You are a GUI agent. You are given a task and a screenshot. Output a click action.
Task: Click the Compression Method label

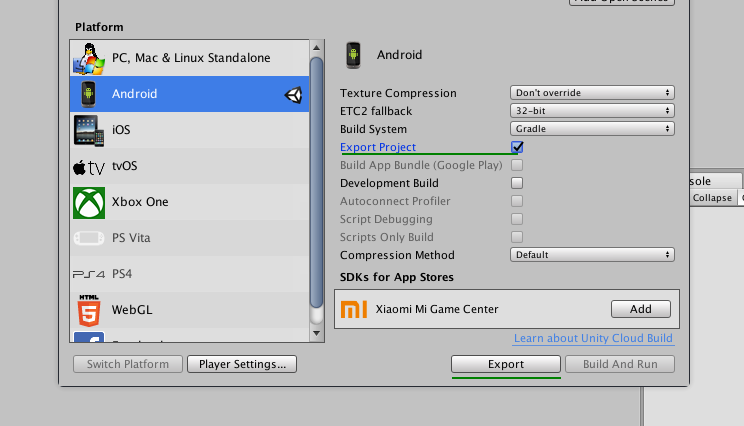pos(397,255)
